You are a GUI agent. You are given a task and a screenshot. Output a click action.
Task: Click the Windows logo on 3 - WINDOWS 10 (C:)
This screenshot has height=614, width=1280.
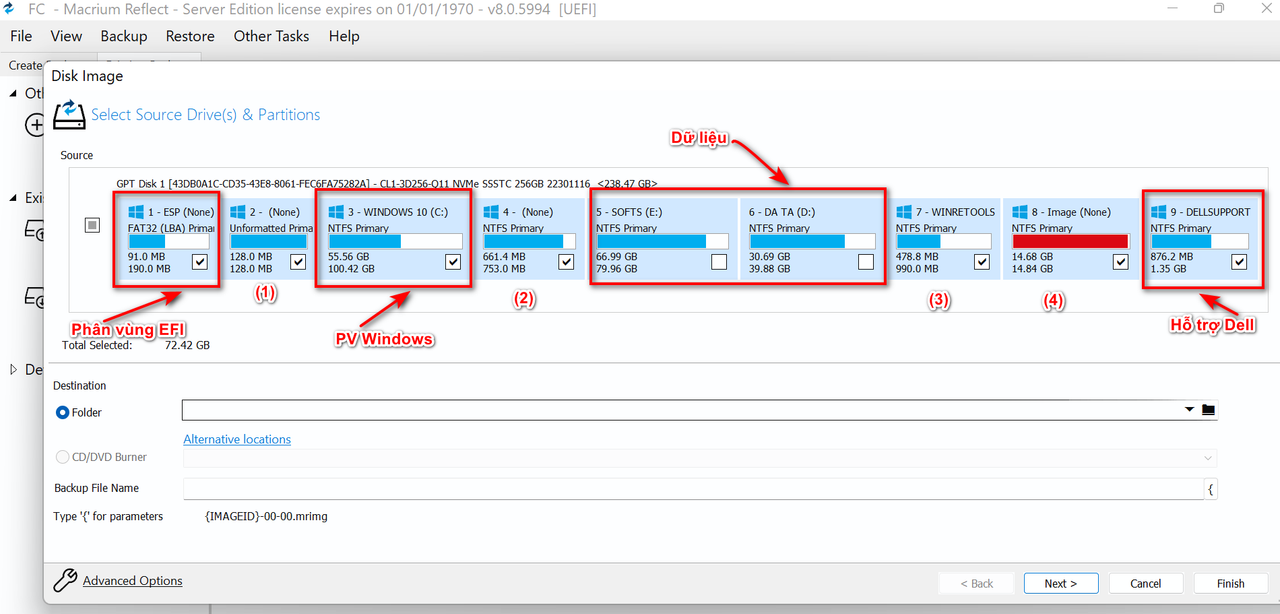[336, 212]
